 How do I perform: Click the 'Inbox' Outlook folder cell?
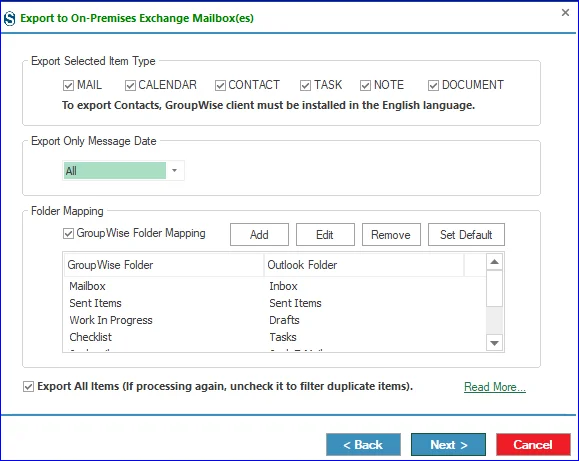[x=283, y=286]
